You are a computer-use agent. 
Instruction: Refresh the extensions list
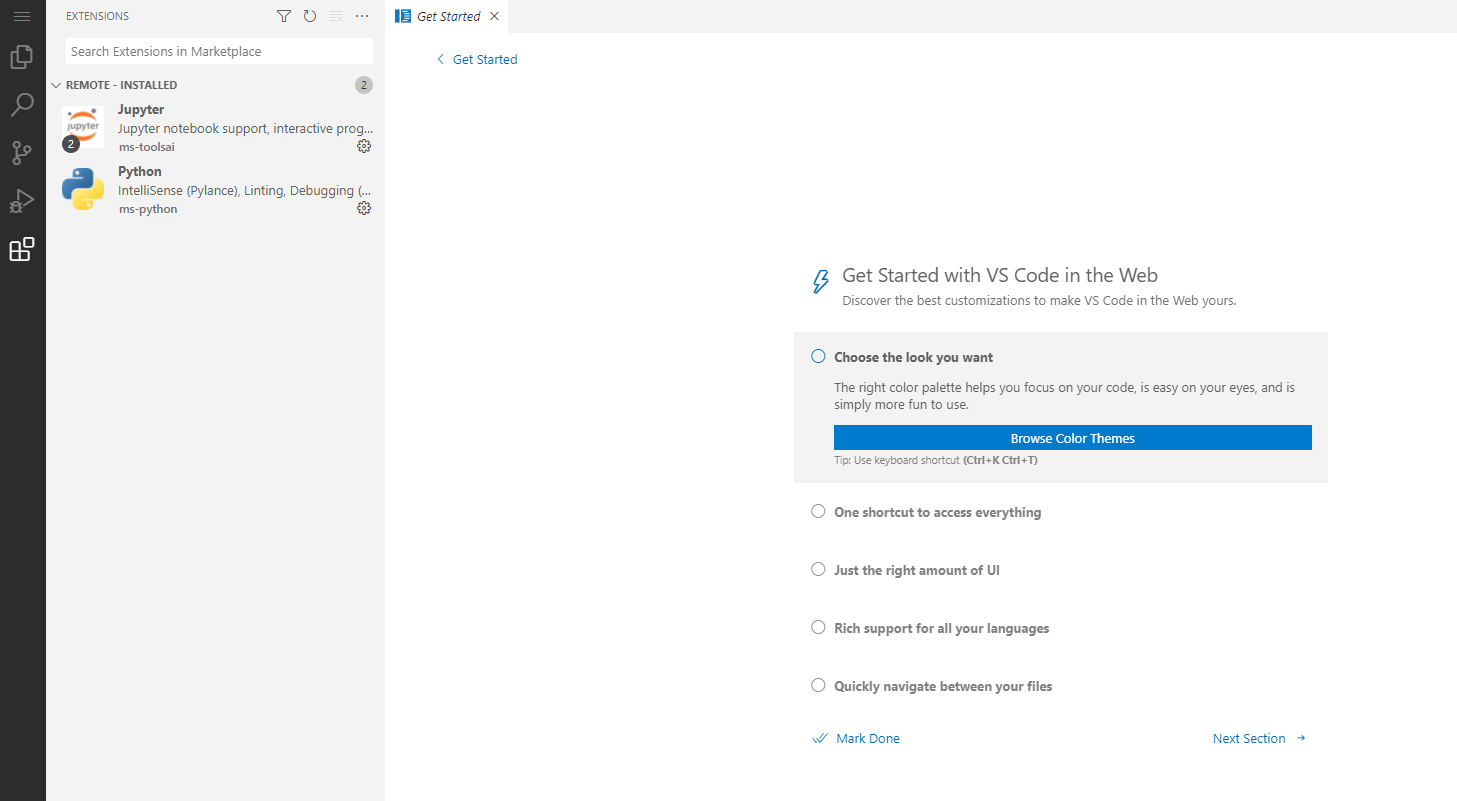tap(310, 16)
